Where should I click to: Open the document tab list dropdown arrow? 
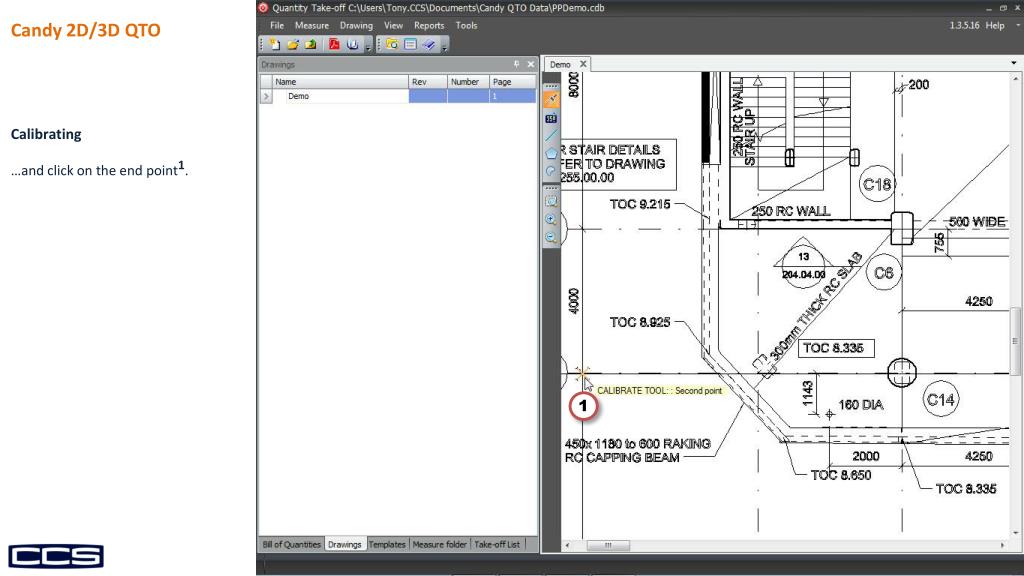pos(1014,63)
